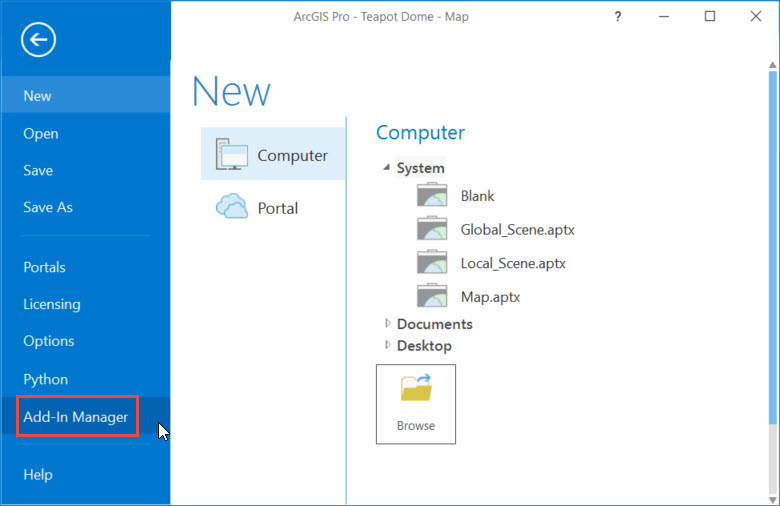This screenshot has width=780, height=506.
Task: Click the Map.aptx template icon
Action: point(432,296)
